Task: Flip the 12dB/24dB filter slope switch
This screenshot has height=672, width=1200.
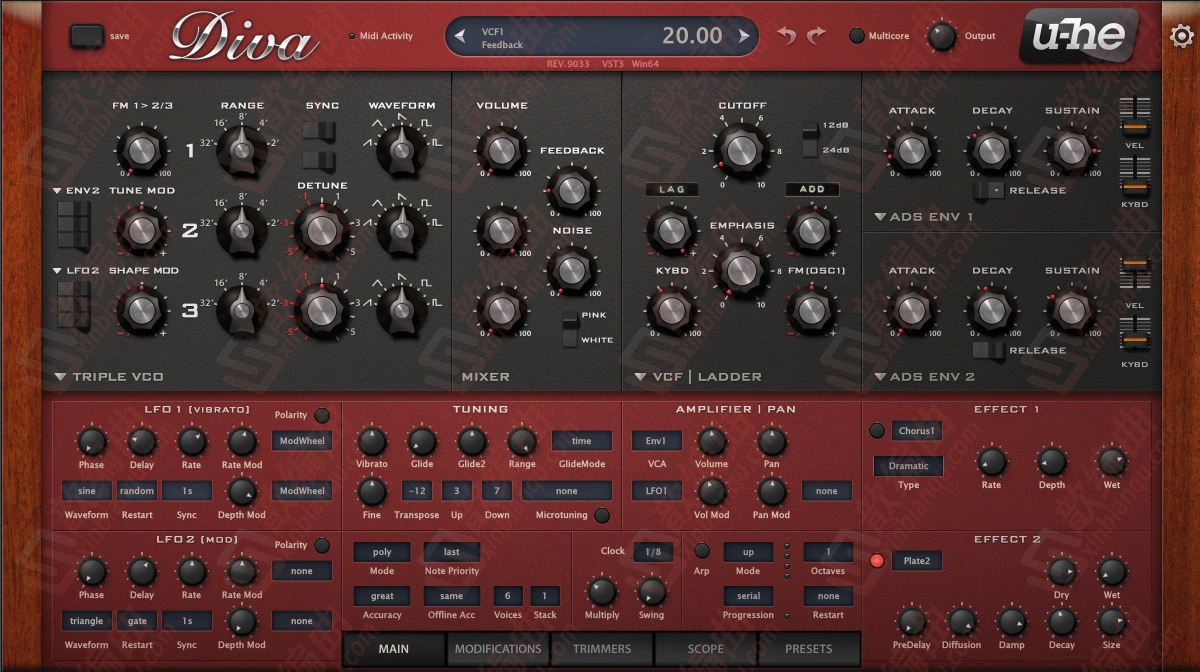Action: click(x=810, y=139)
